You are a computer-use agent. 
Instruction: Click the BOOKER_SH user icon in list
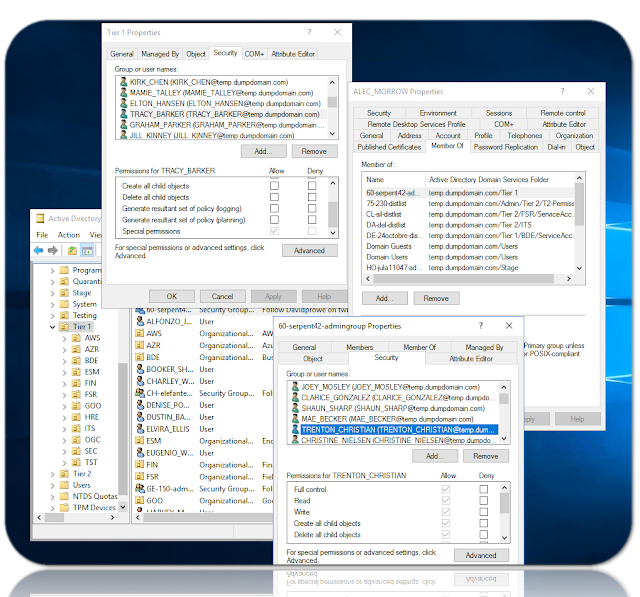click(x=140, y=369)
